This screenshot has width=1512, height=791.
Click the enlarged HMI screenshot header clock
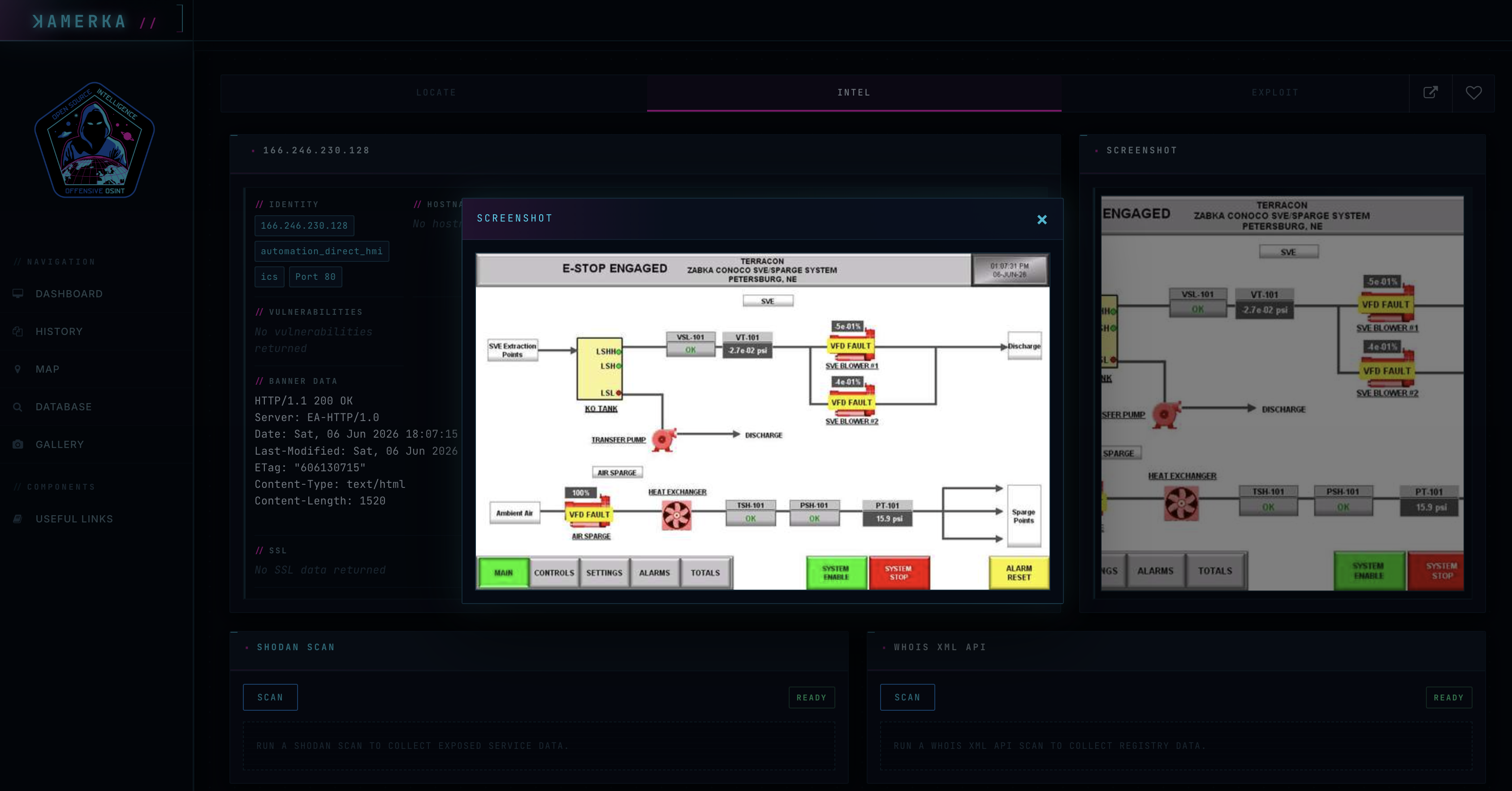(1010, 270)
